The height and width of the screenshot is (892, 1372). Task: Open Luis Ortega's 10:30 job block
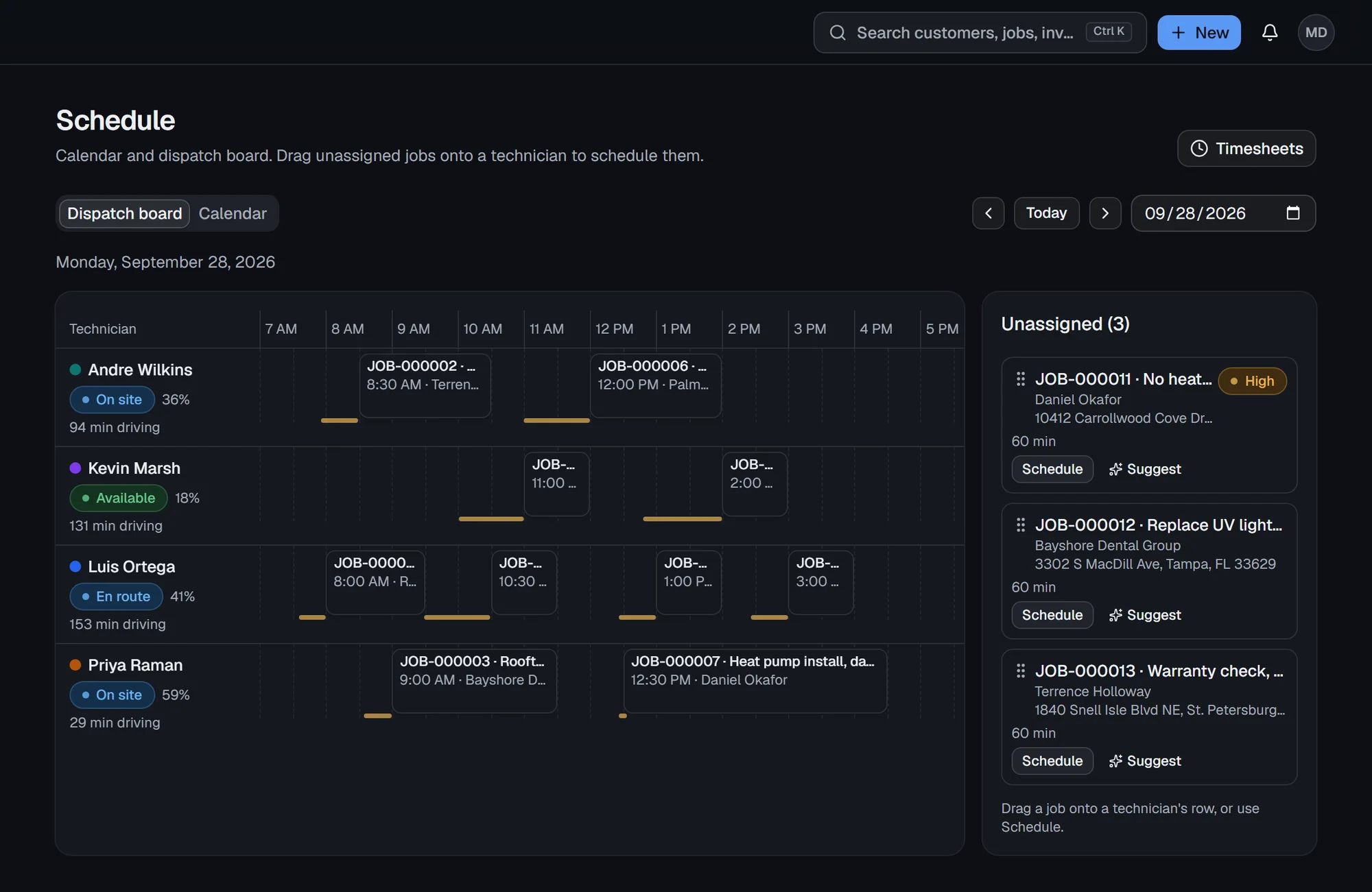coord(524,582)
